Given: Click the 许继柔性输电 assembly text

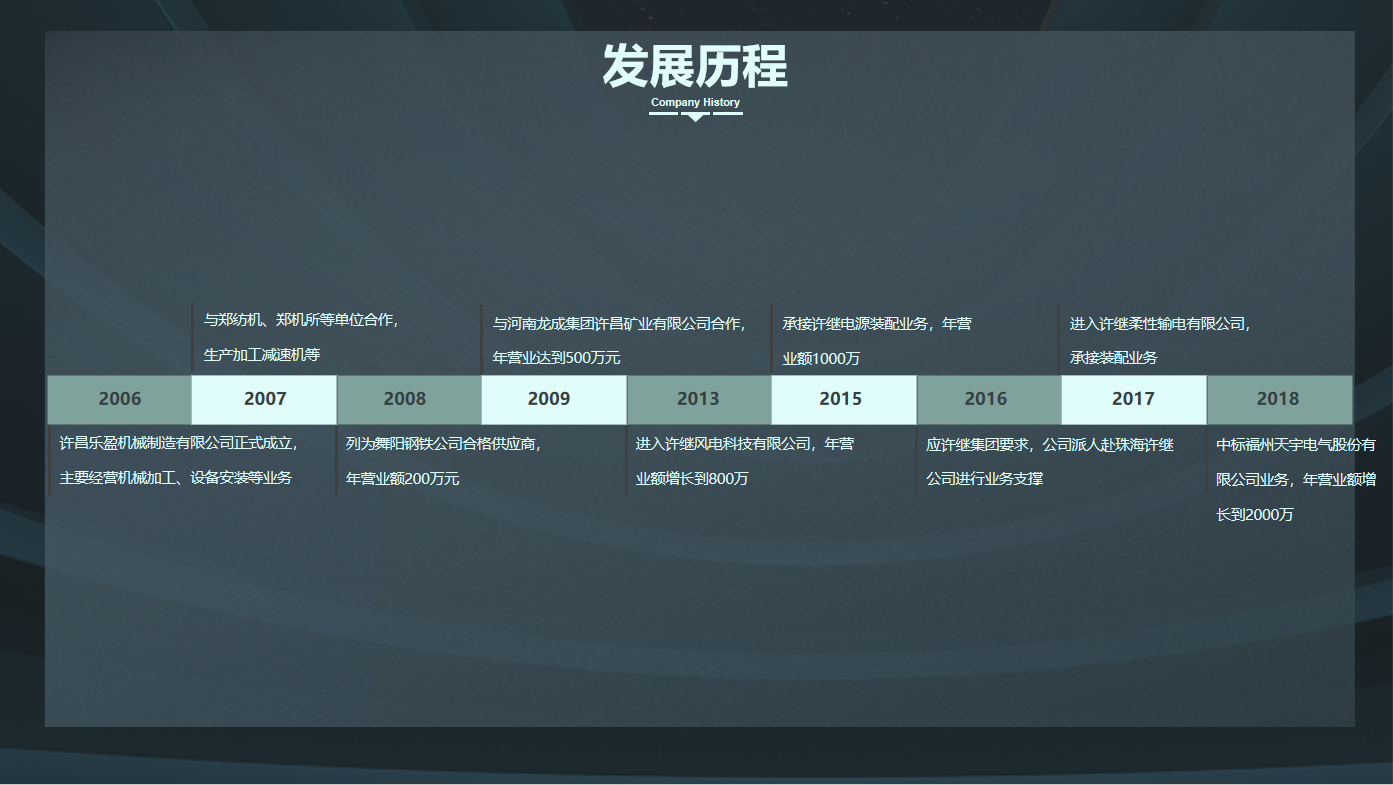Looking at the screenshot, I should pos(1160,340).
